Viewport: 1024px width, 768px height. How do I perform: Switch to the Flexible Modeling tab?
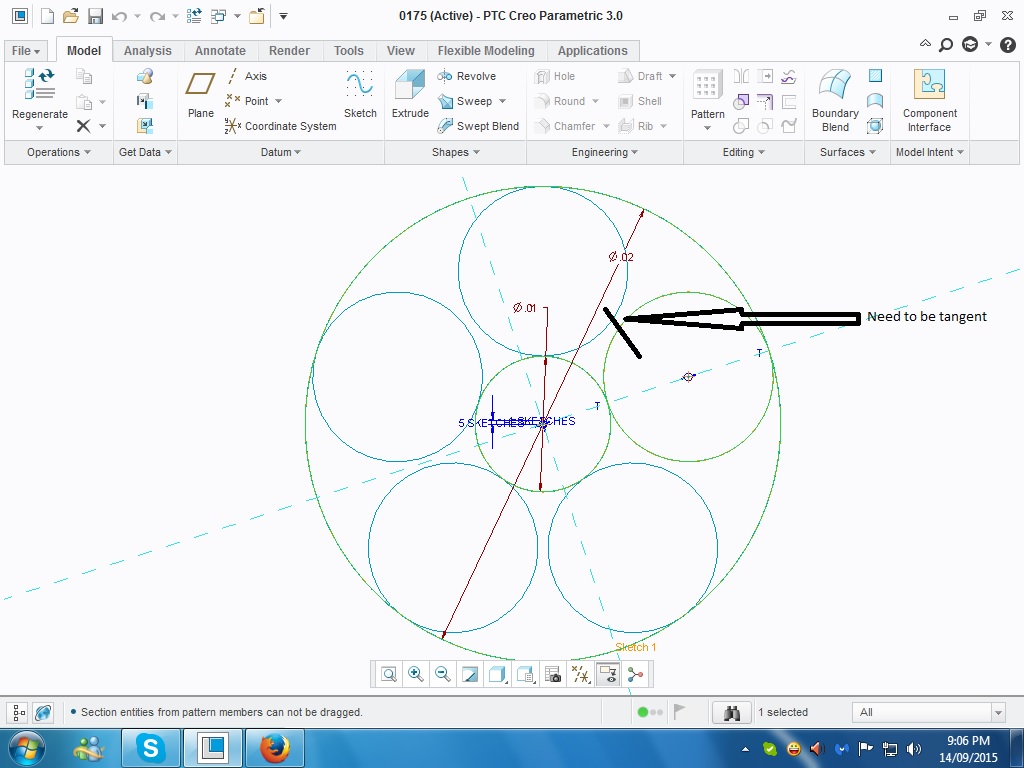pyautogui.click(x=486, y=51)
